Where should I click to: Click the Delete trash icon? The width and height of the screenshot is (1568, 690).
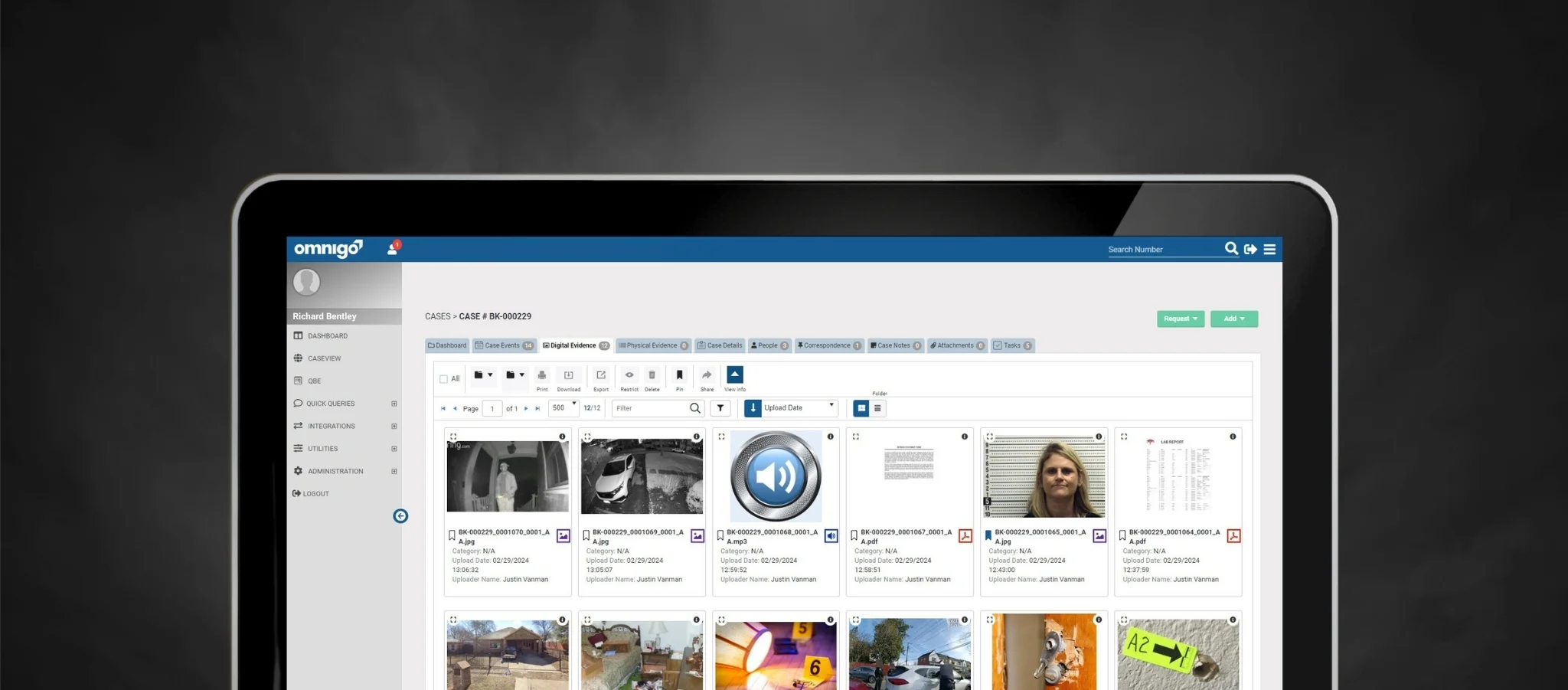click(x=652, y=375)
